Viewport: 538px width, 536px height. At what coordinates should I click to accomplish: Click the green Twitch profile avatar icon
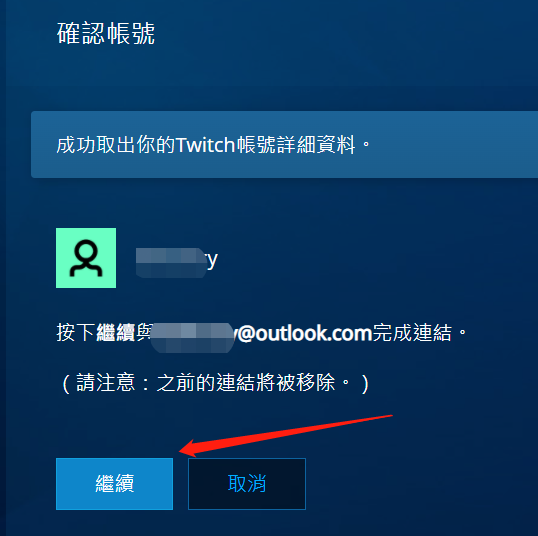(x=86, y=258)
